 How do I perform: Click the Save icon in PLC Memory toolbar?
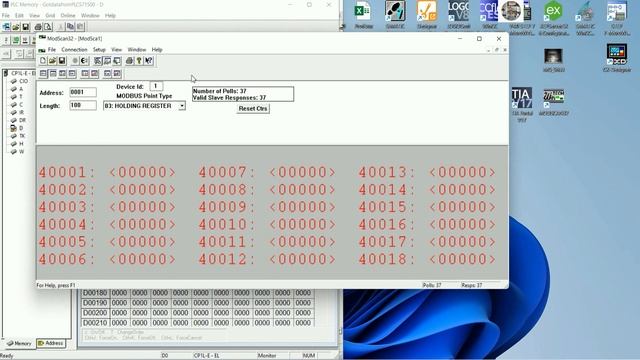click(26, 27)
